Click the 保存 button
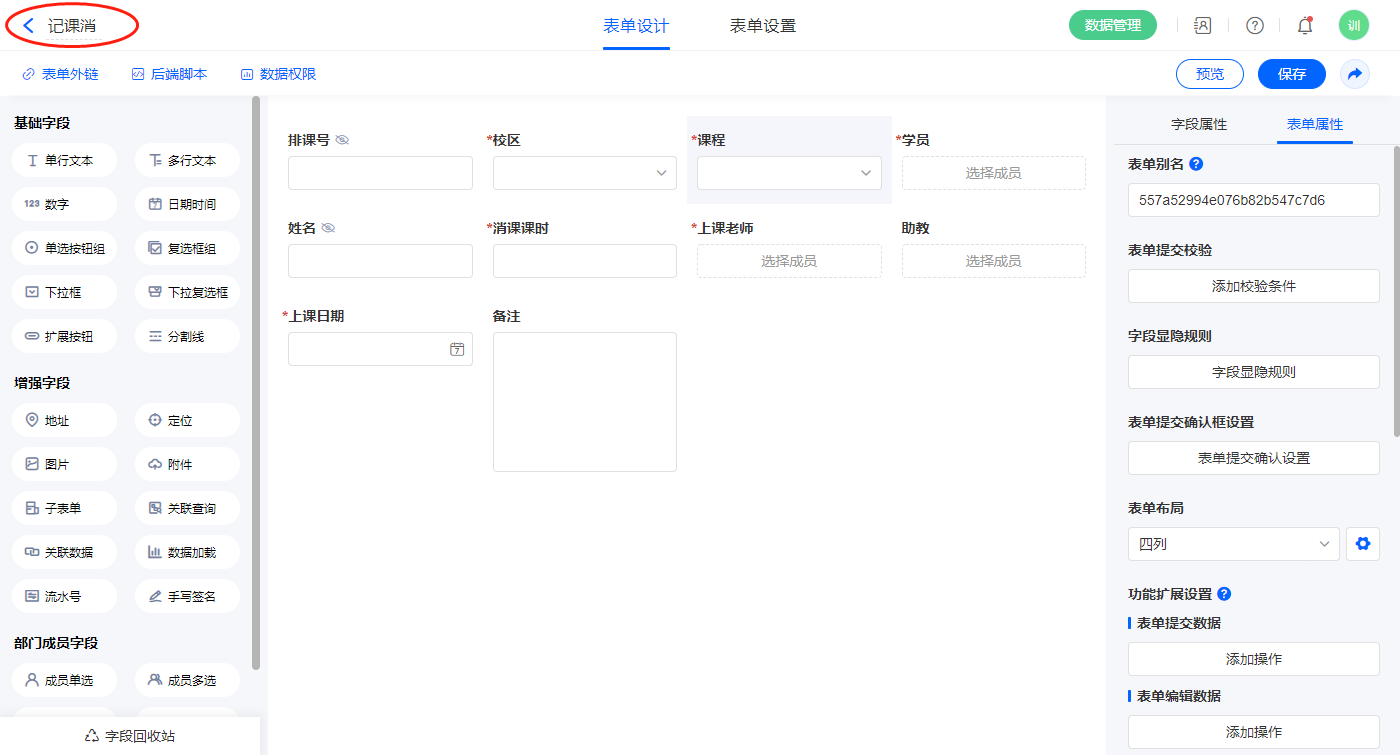 point(1291,74)
